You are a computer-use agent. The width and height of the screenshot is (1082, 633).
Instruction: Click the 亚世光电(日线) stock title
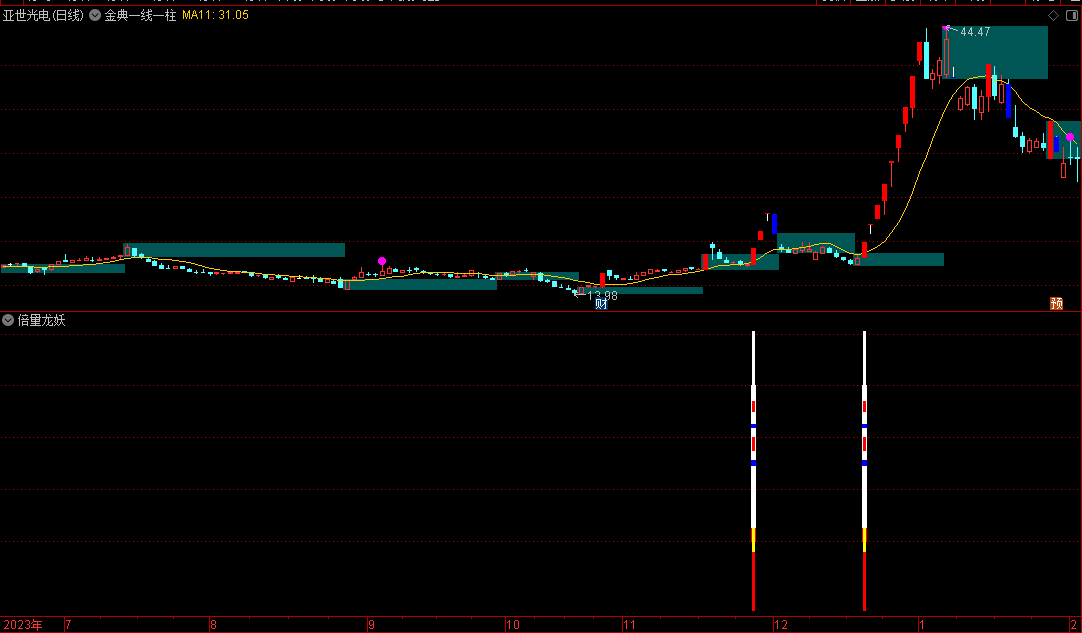click(x=43, y=15)
